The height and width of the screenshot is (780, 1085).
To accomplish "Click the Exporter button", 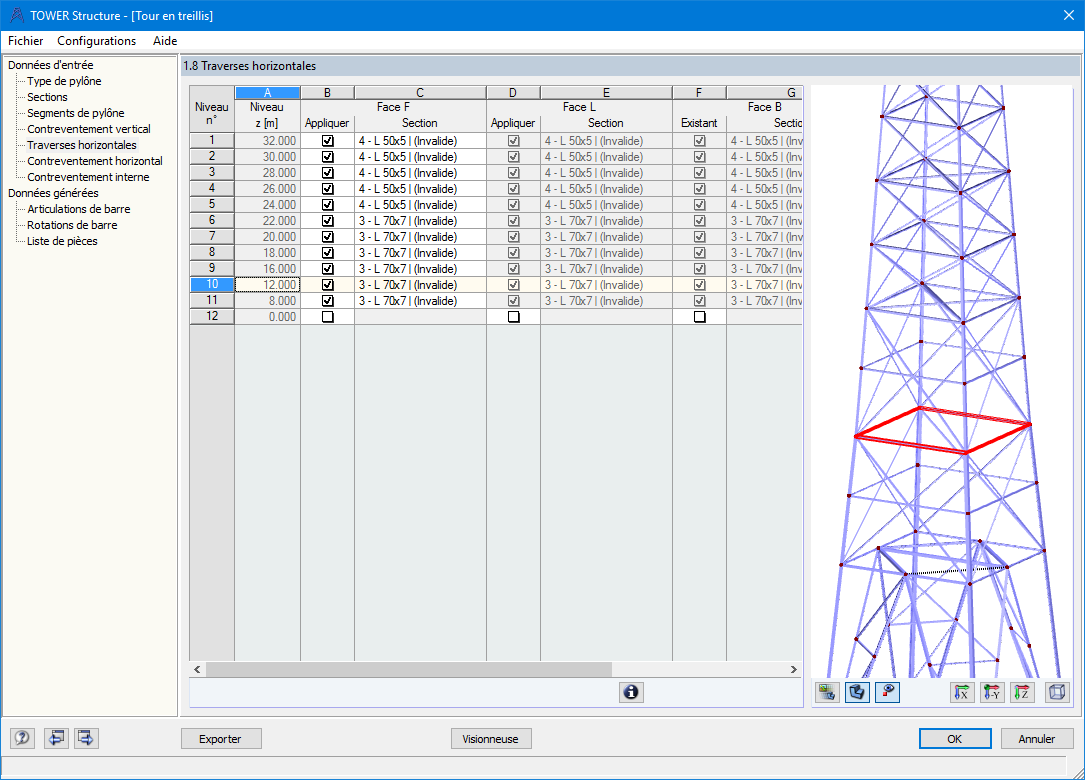I will pyautogui.click(x=221, y=738).
